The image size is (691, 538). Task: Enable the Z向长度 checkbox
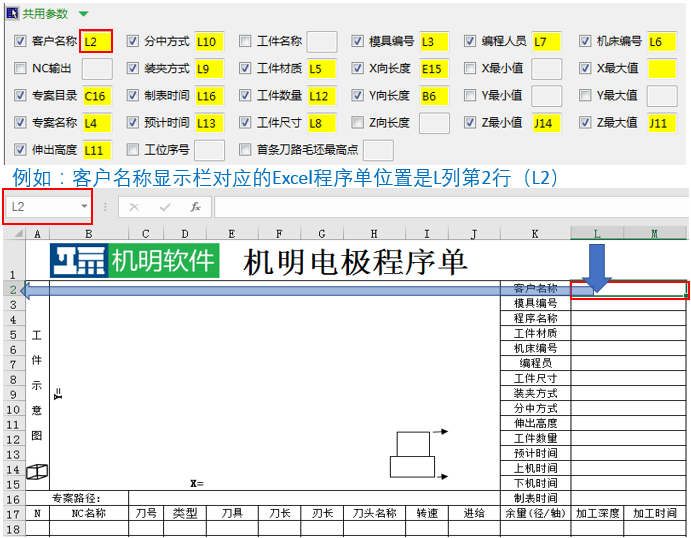pos(357,122)
